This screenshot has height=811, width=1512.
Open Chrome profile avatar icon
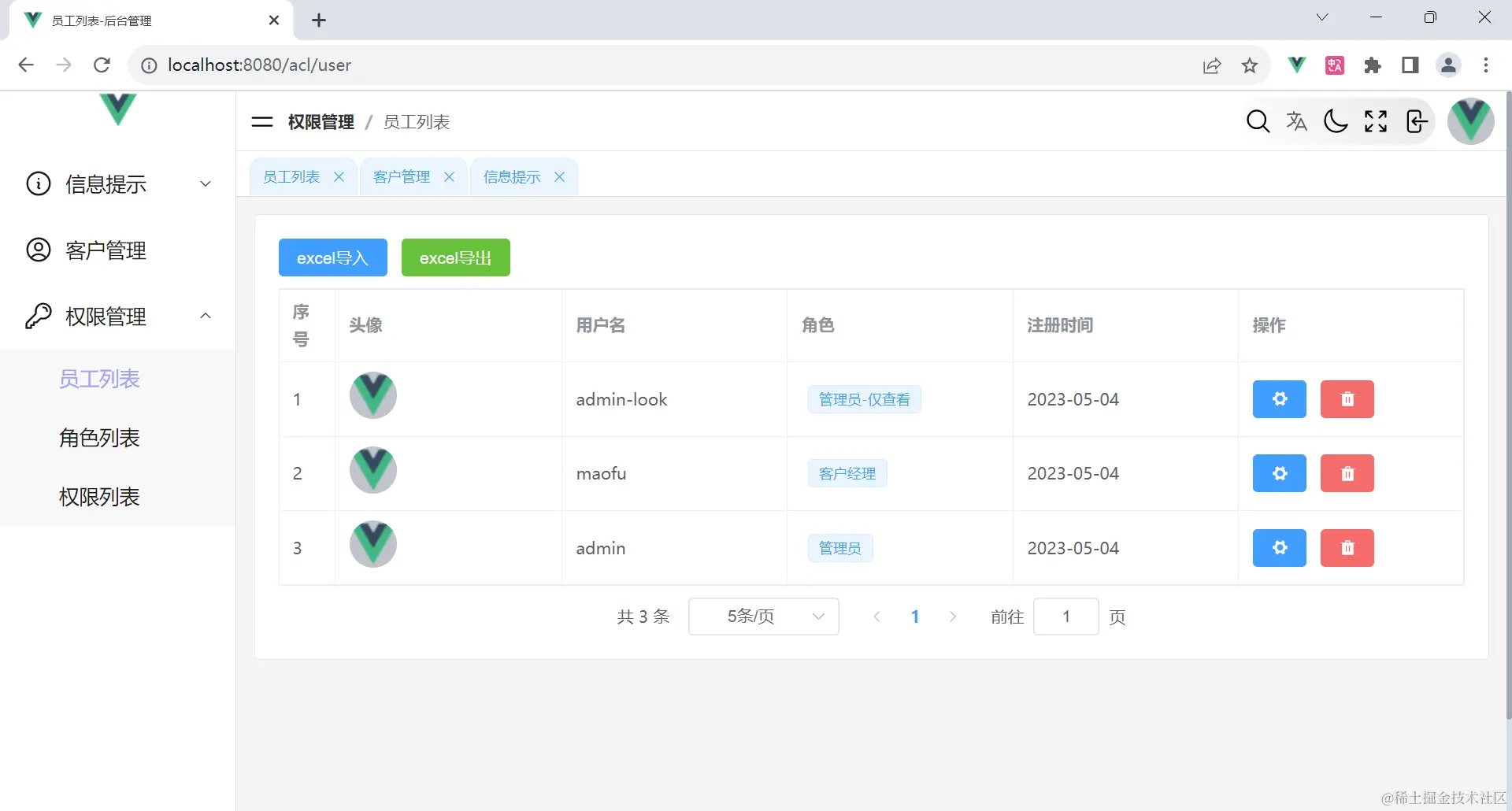(1448, 65)
